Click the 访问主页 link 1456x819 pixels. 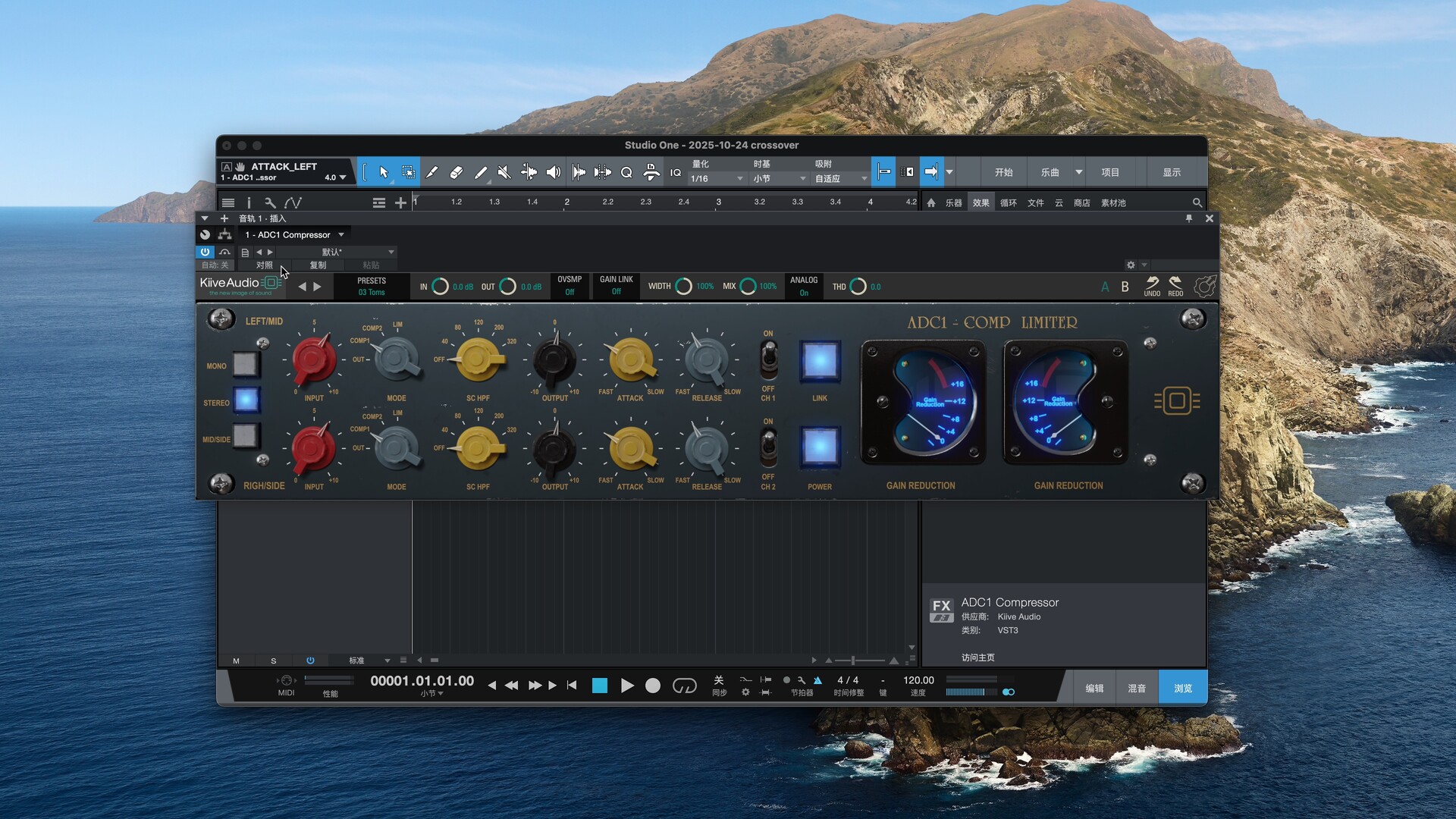(977, 657)
